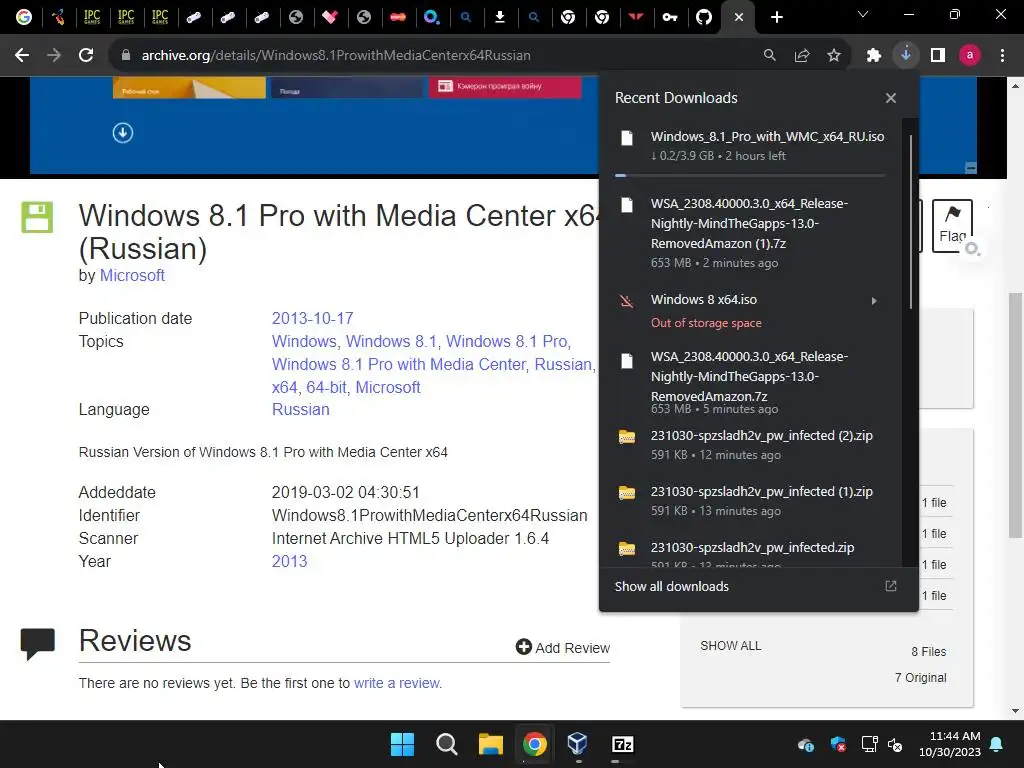The height and width of the screenshot is (768, 1024).
Task: Switch to the GitHub tab
Action: click(x=704, y=17)
